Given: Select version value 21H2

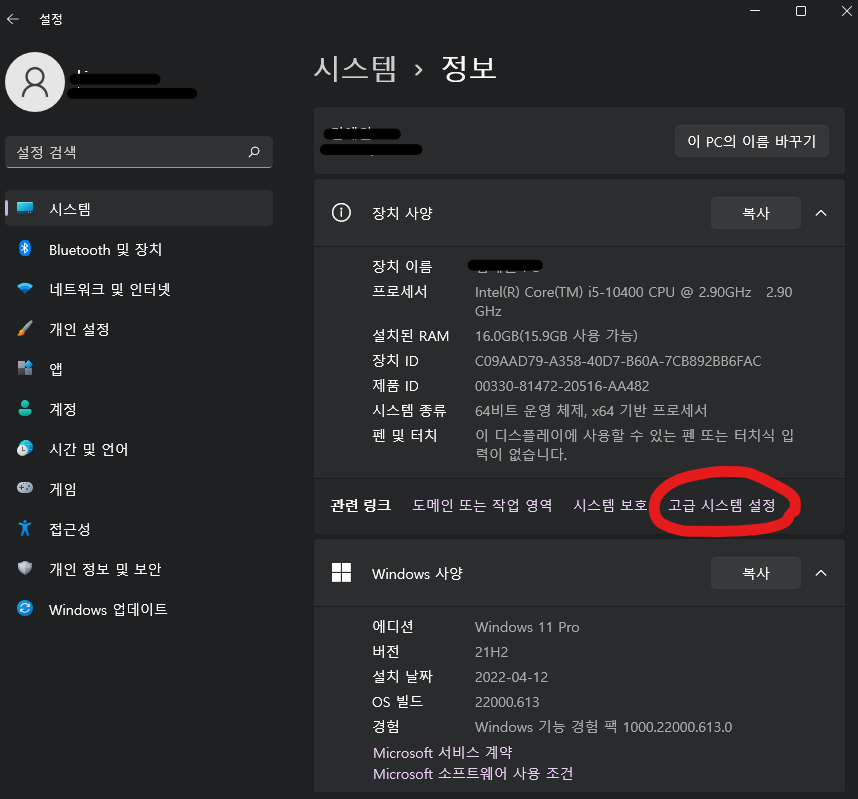Looking at the screenshot, I should 491,652.
